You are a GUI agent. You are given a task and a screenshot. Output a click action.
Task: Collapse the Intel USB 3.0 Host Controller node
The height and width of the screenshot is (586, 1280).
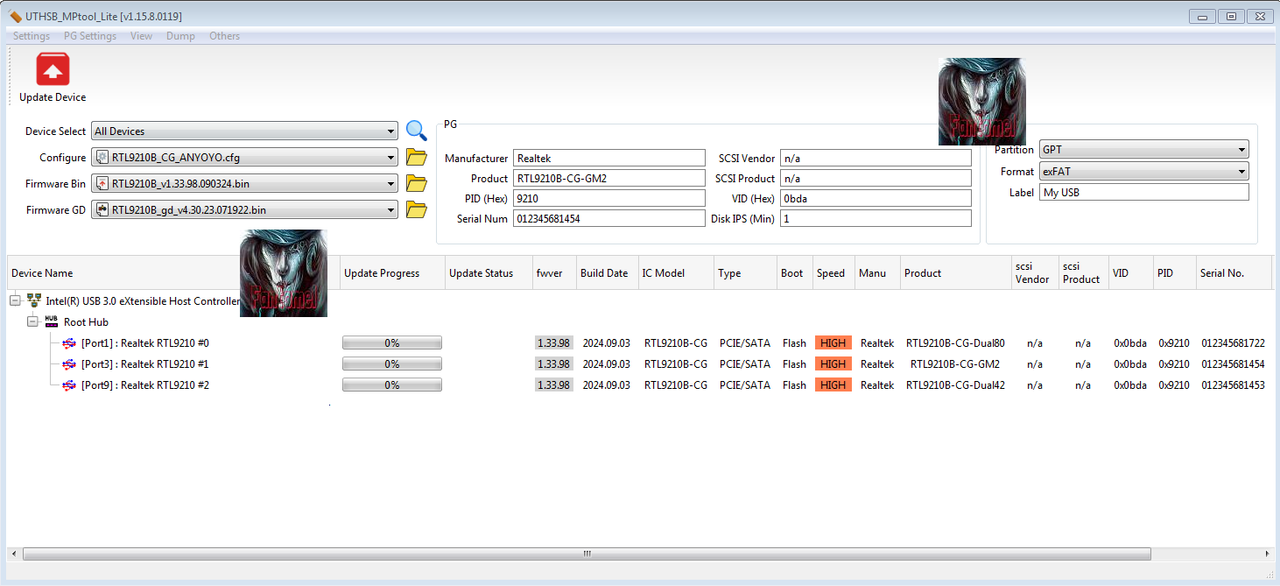pyautogui.click(x=15, y=301)
